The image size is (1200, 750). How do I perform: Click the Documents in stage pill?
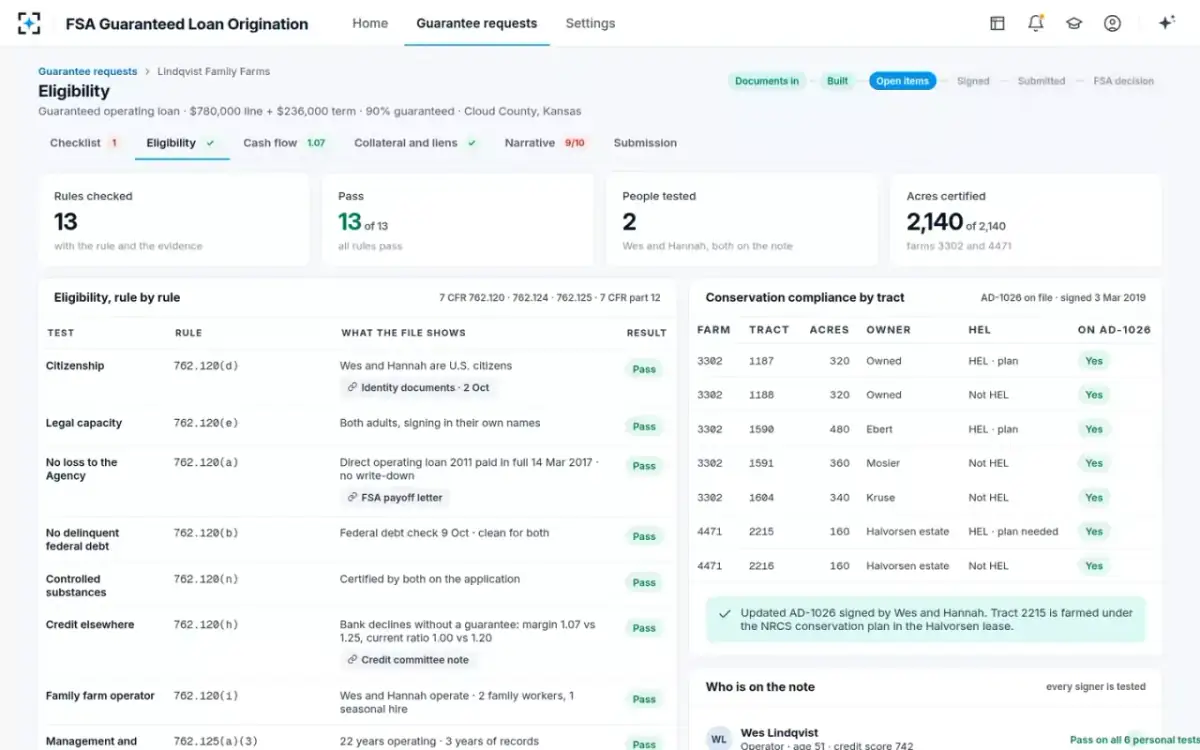click(x=767, y=81)
